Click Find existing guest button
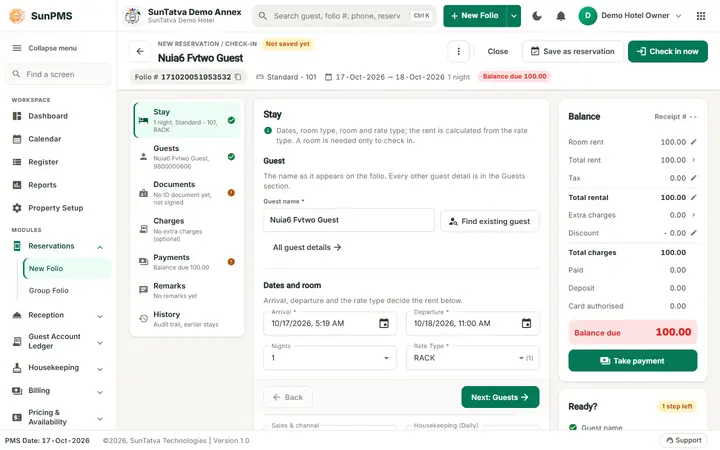The height and width of the screenshot is (450, 720). tap(489, 221)
